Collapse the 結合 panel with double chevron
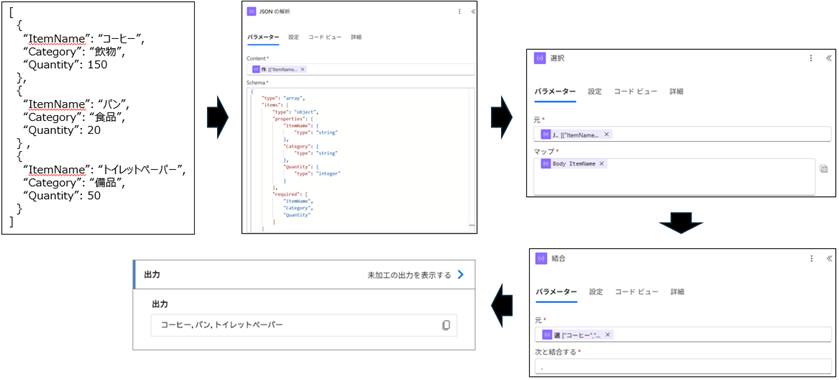The width and height of the screenshot is (839, 380). [829, 259]
